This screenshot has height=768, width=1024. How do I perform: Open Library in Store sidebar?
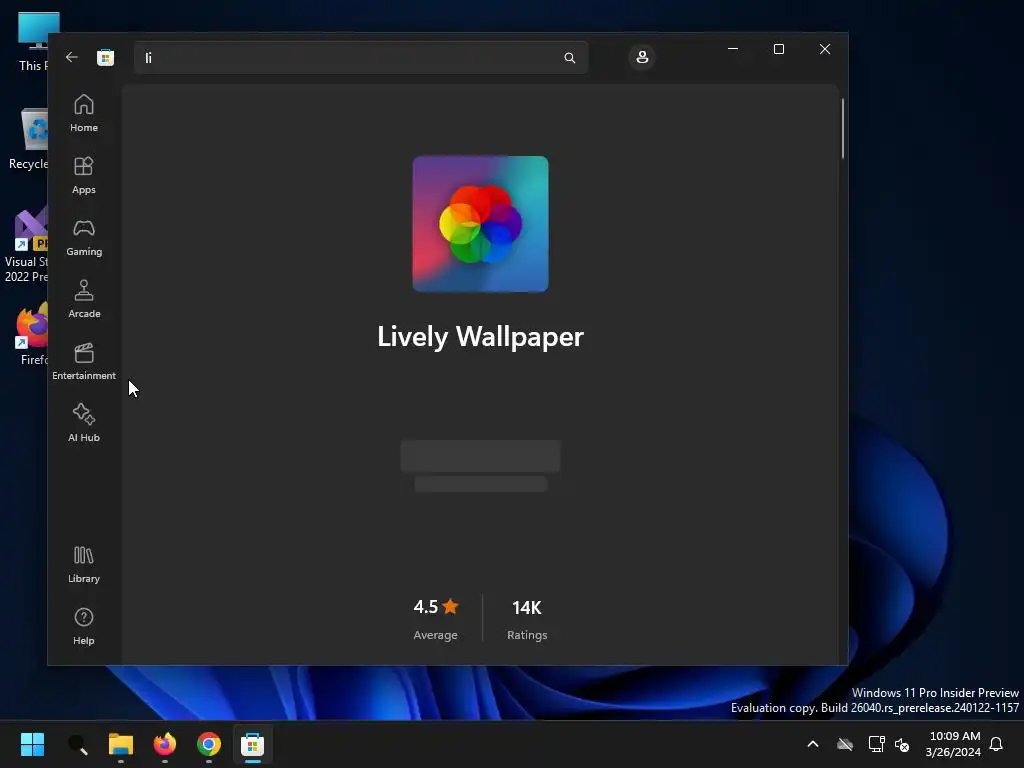[x=84, y=565]
